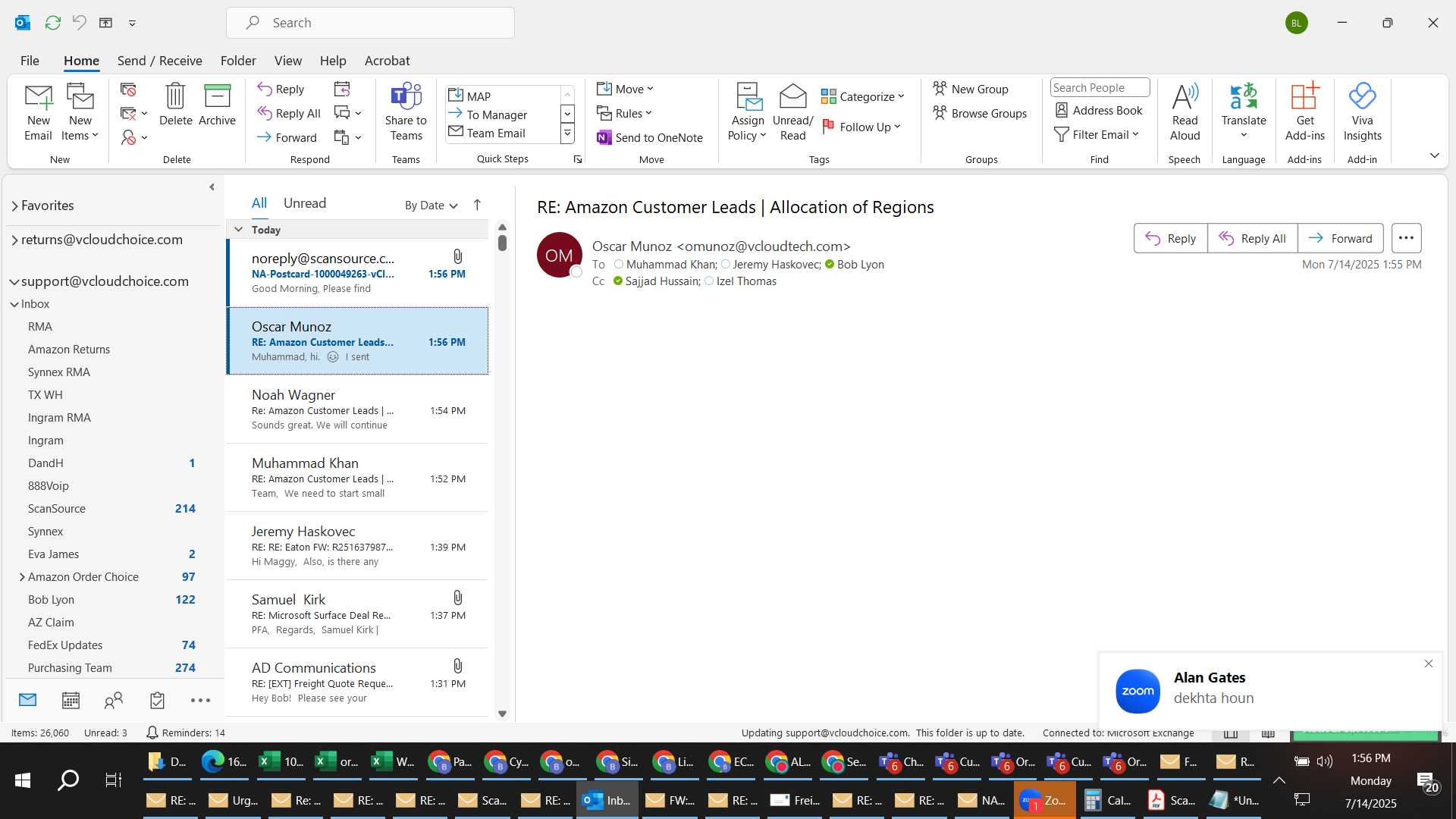Open the Calculator taskbar app
This screenshot has height=819, width=1456.
pyautogui.click(x=1108, y=800)
